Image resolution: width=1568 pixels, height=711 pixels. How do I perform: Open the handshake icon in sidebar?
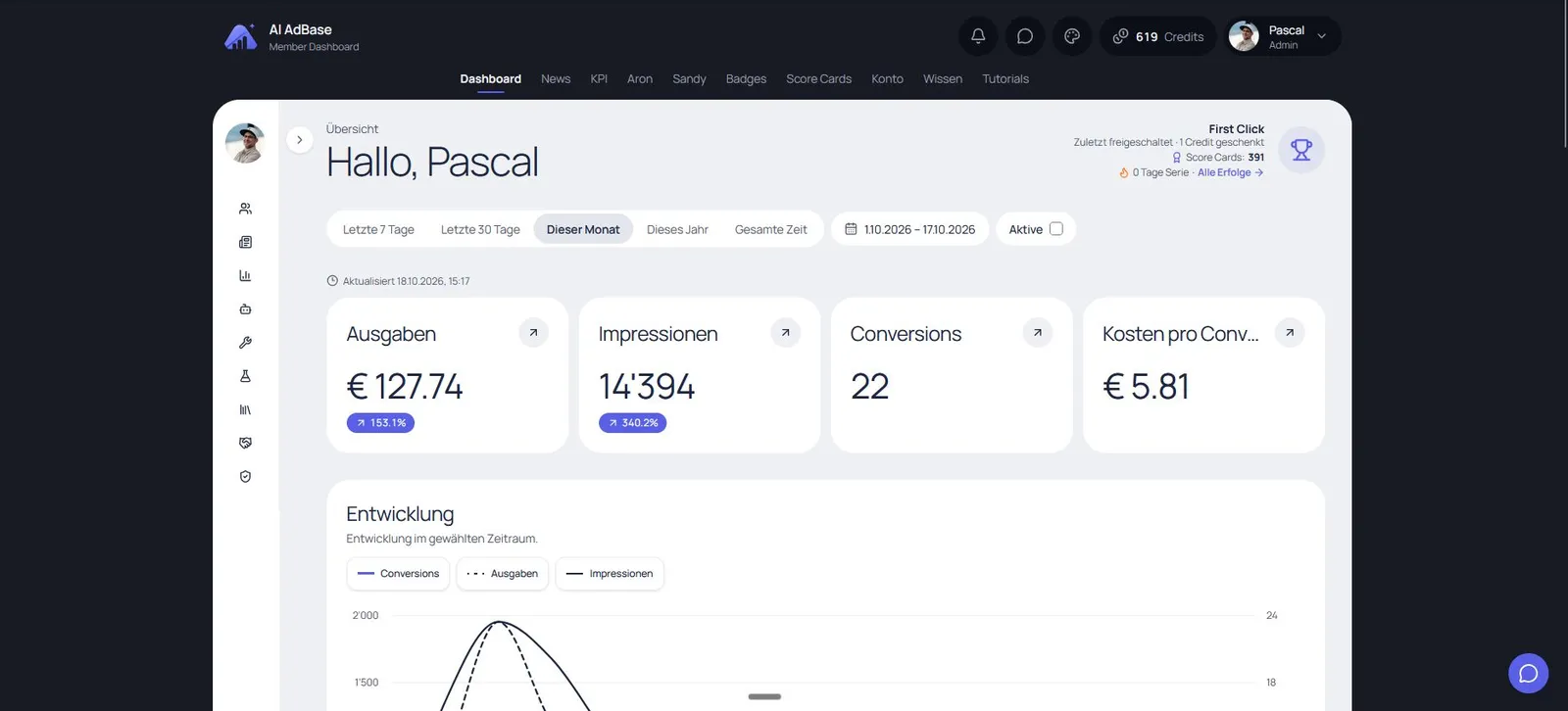point(245,443)
